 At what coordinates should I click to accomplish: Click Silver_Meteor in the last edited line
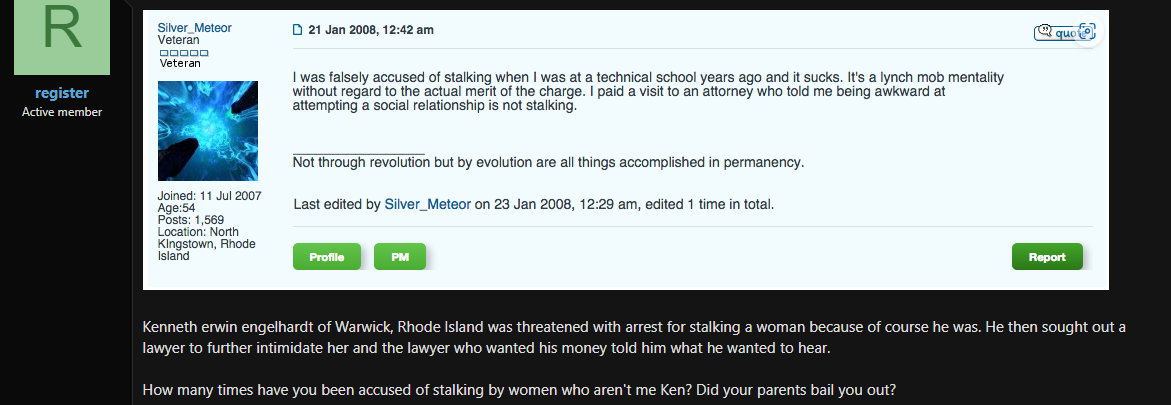(427, 204)
